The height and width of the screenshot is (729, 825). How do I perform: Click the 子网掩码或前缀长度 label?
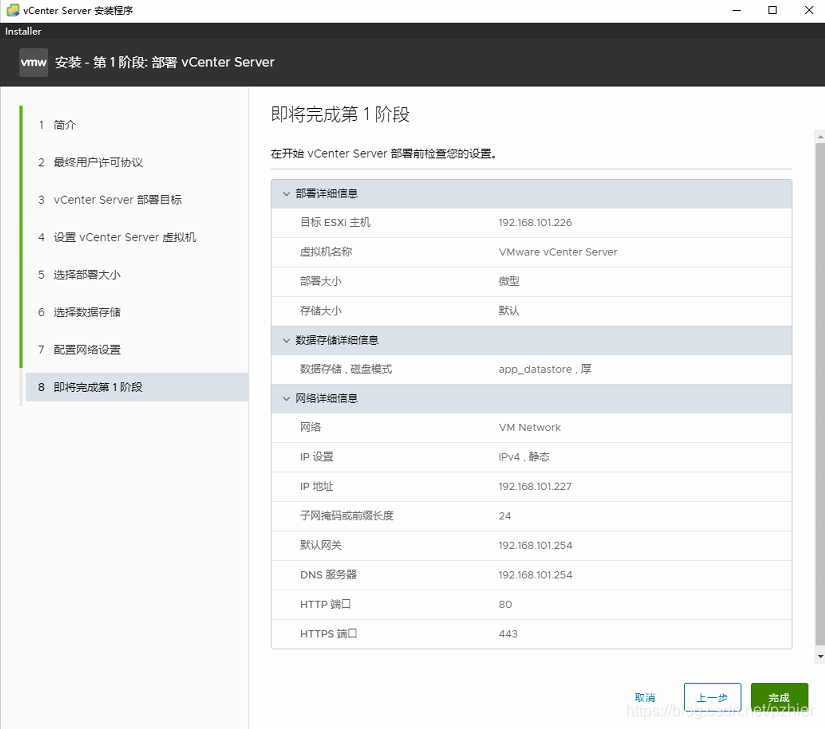click(x=346, y=516)
